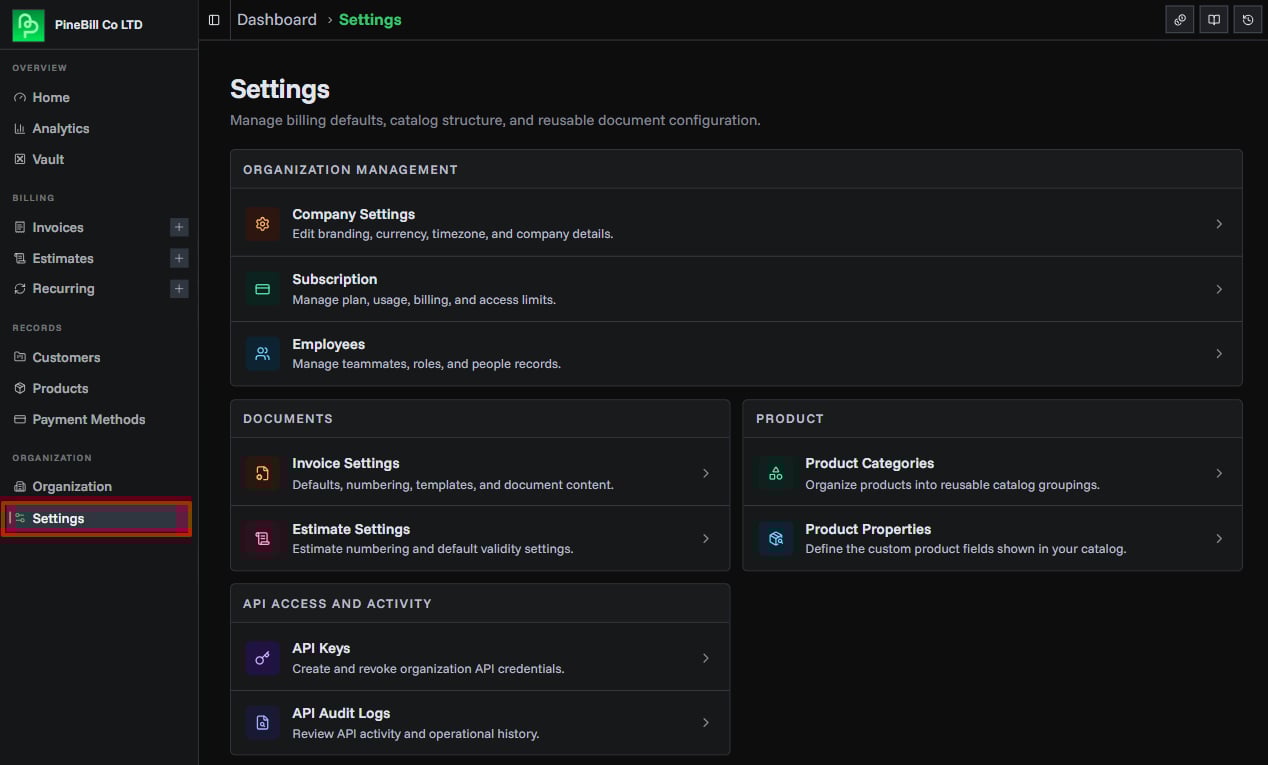Click the link icon in top bar

click(1180, 20)
